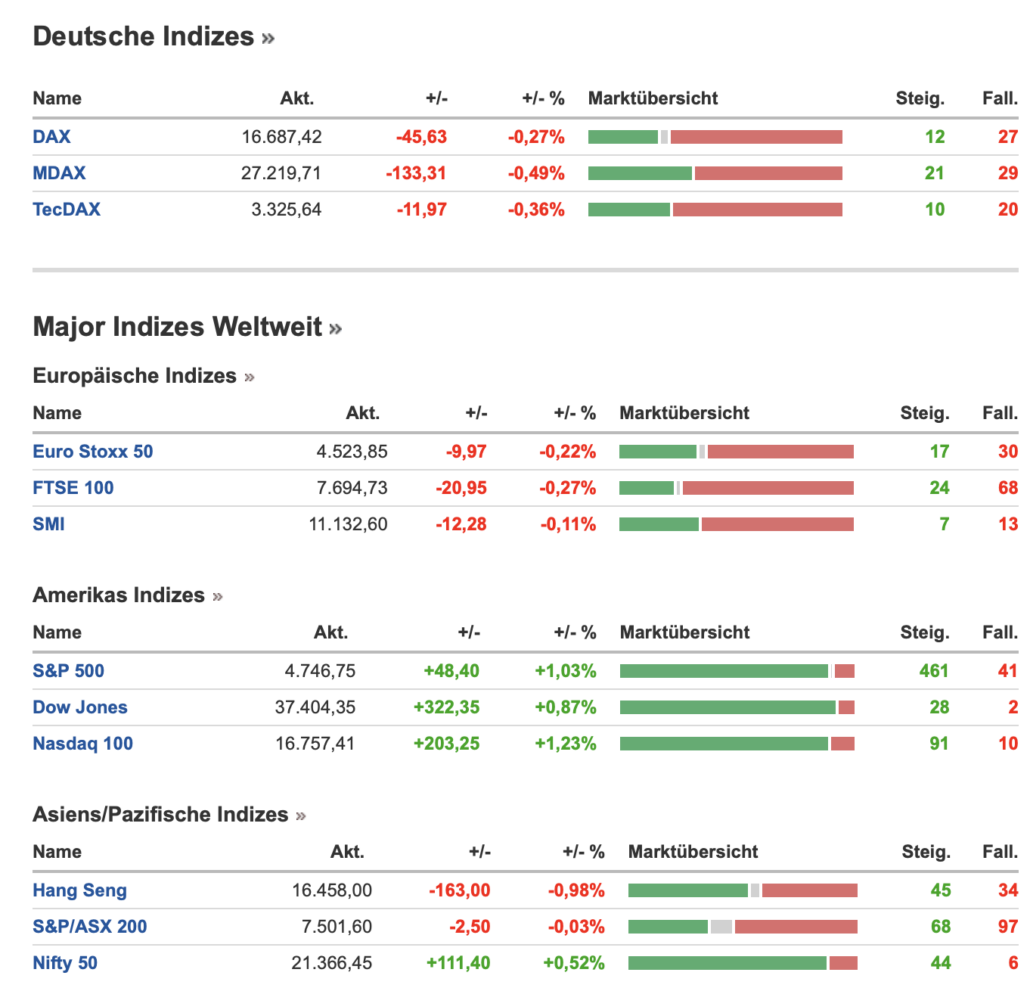
Task: Click the MDAX market overview bar
Action: coord(715,173)
